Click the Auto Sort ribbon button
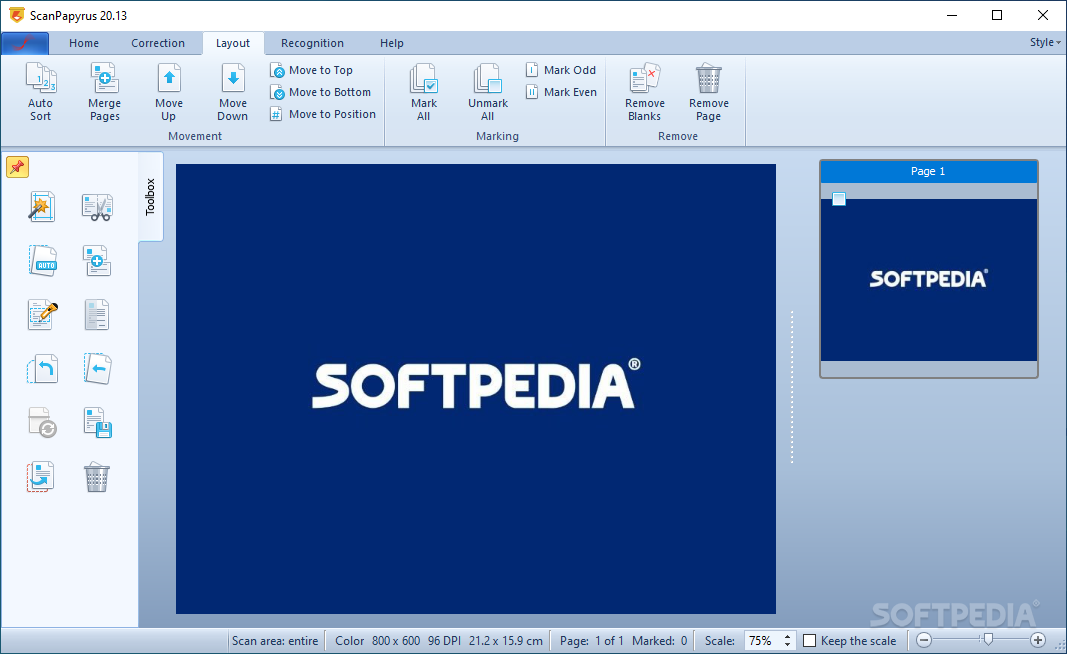 (40, 92)
